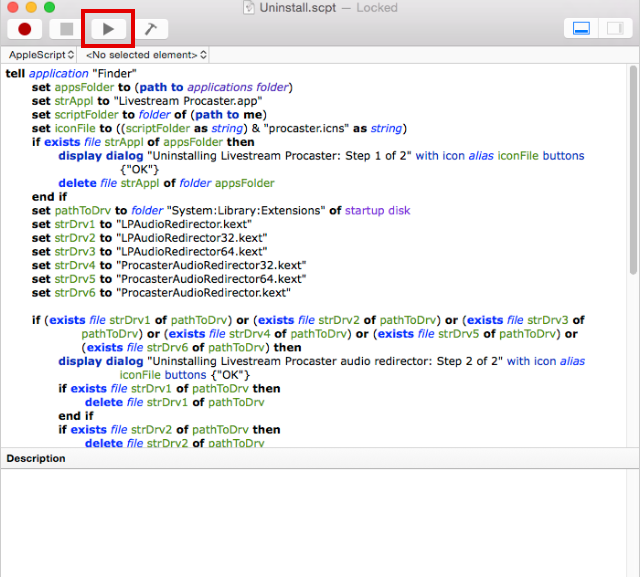Click the line set scriptFolder to folder
Screen dimensions: 640x577
click(149, 115)
